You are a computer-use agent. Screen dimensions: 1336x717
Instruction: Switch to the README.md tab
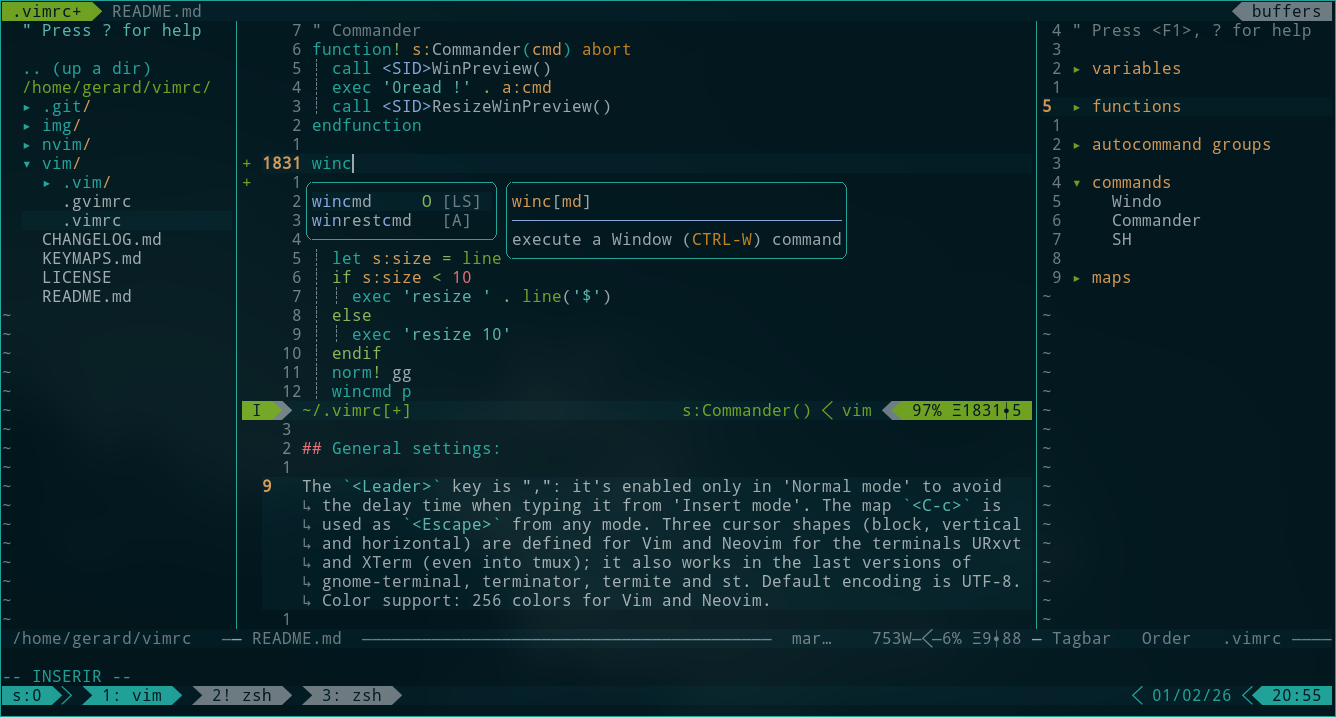point(156,11)
